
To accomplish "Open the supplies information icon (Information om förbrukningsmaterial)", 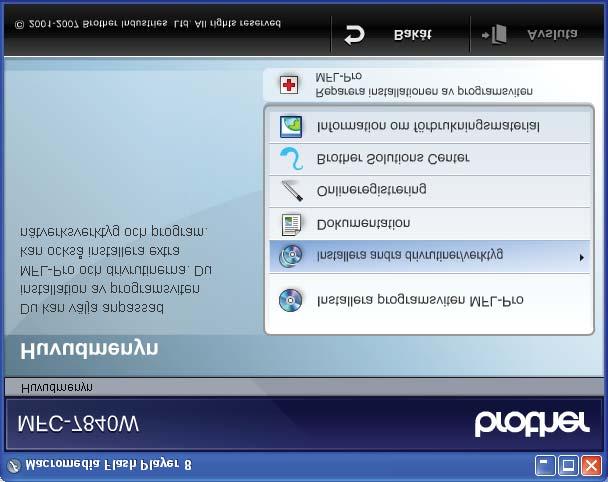I will pos(291,126).
